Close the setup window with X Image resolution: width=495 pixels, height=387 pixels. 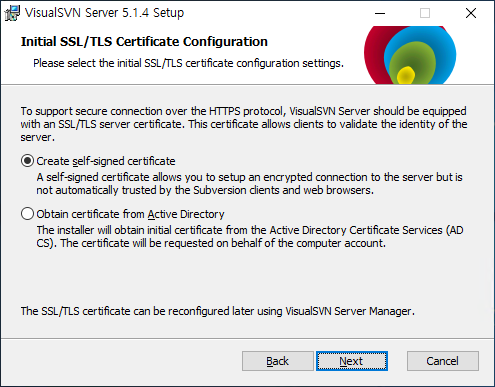click(471, 13)
